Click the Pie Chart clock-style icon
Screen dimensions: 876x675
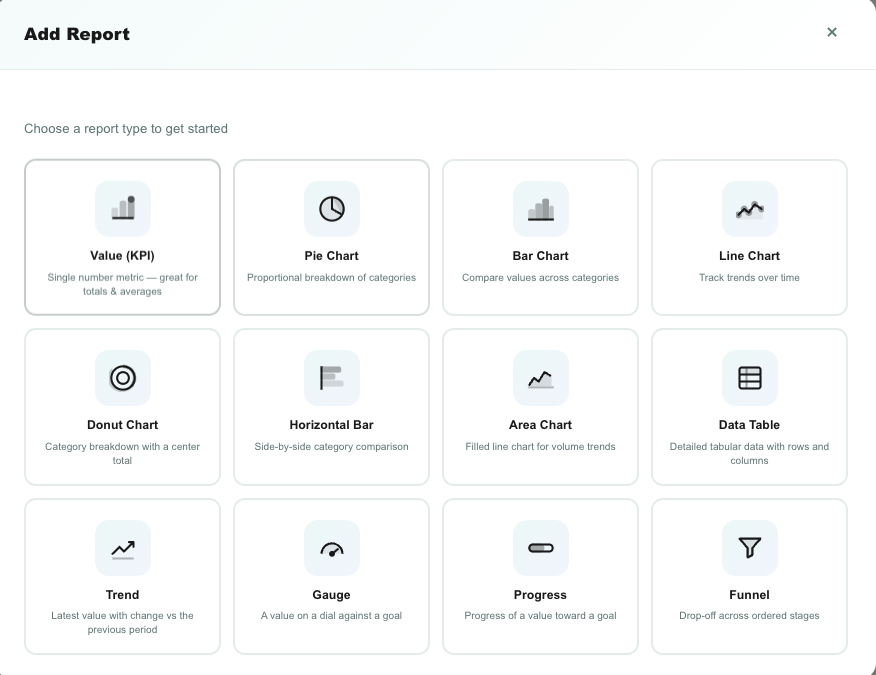click(331, 208)
